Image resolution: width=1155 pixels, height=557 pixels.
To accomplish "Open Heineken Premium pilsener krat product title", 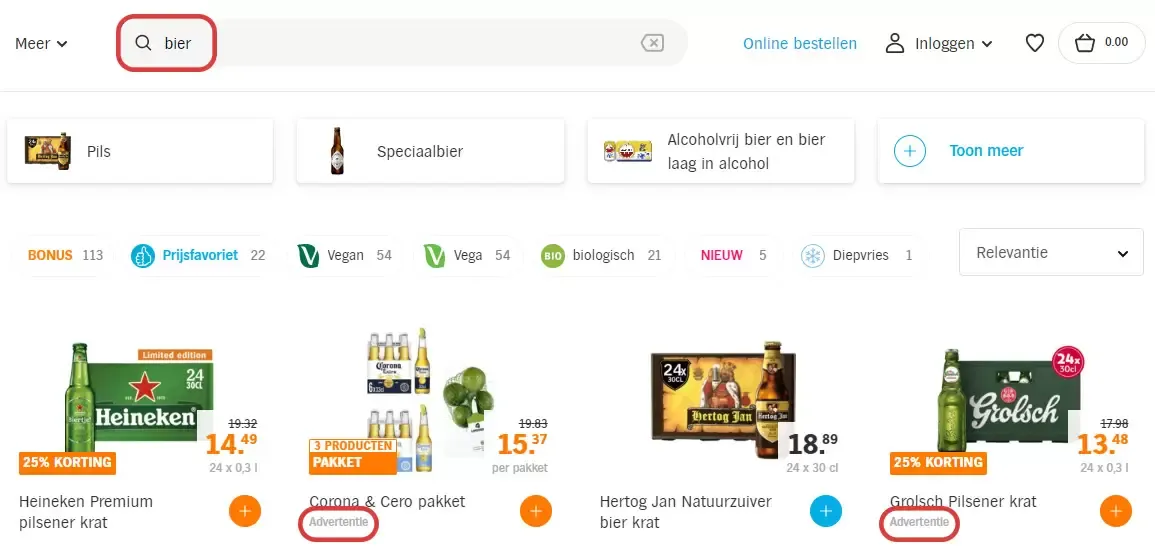I will [86, 512].
